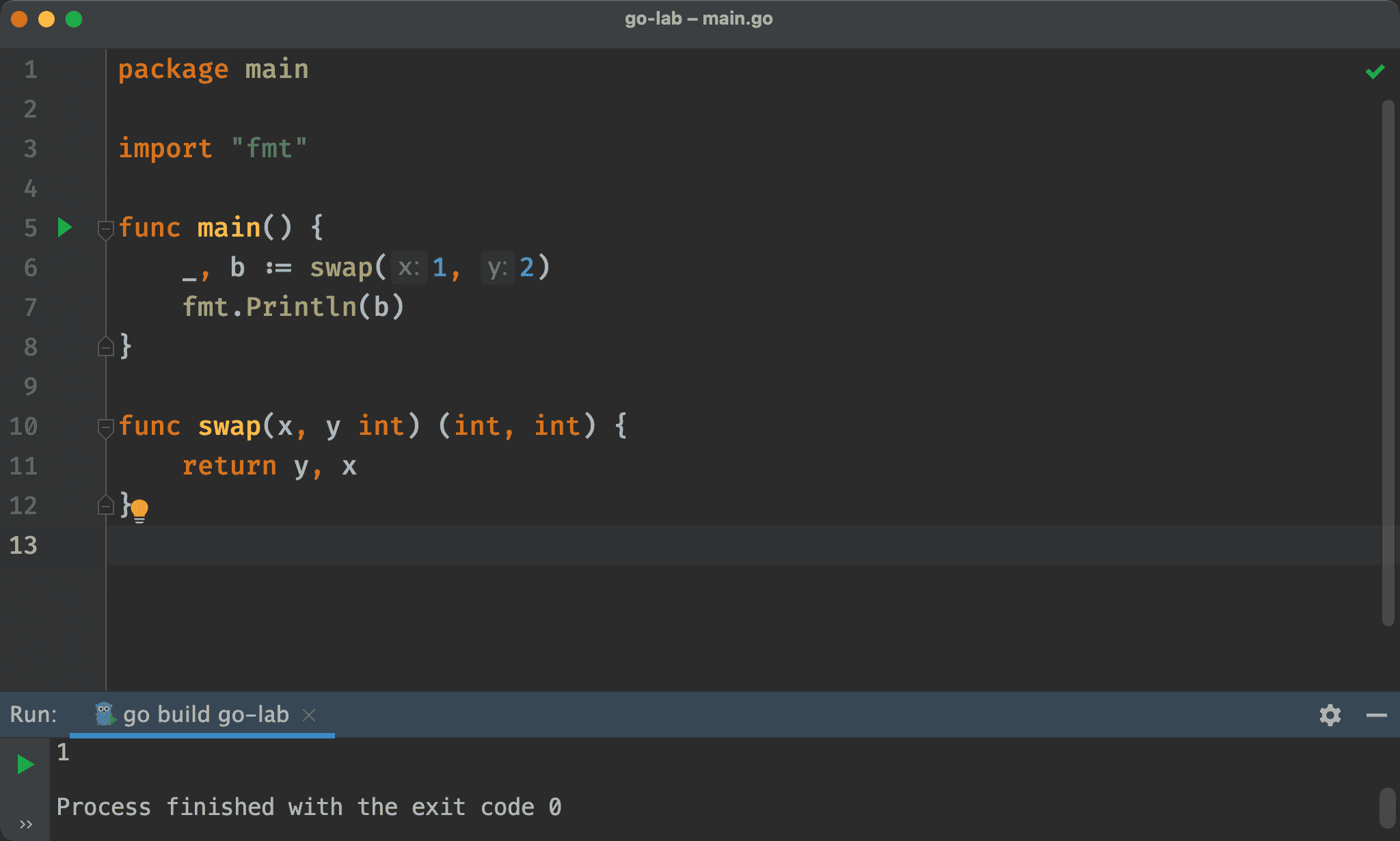Screen dimensions: 1400x841
Task: Click the yellow minimize window button
Action: click(x=46, y=19)
